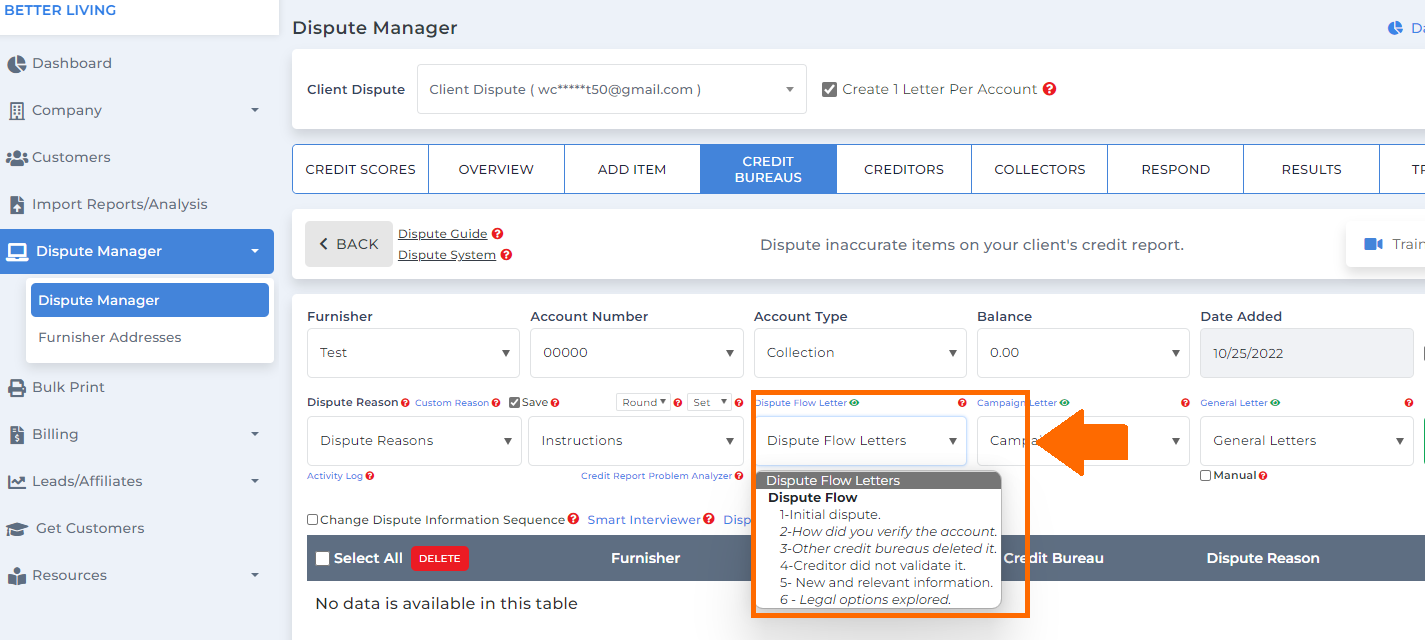Open Furnisher Addresses in sidebar submenu

tap(110, 337)
